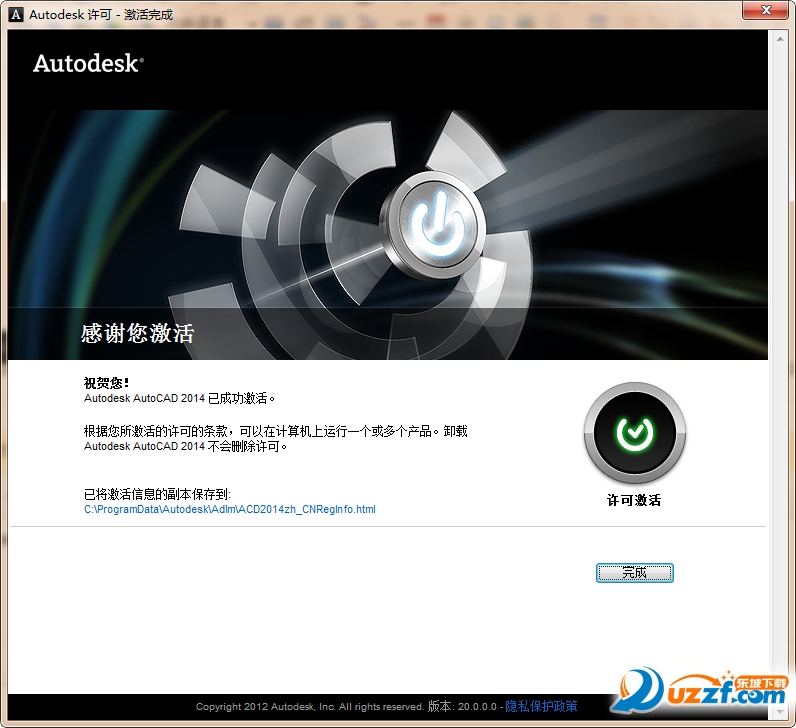Click the 已将激活信息的副本保存到 label
This screenshot has height=728, width=796.
[x=157, y=494]
